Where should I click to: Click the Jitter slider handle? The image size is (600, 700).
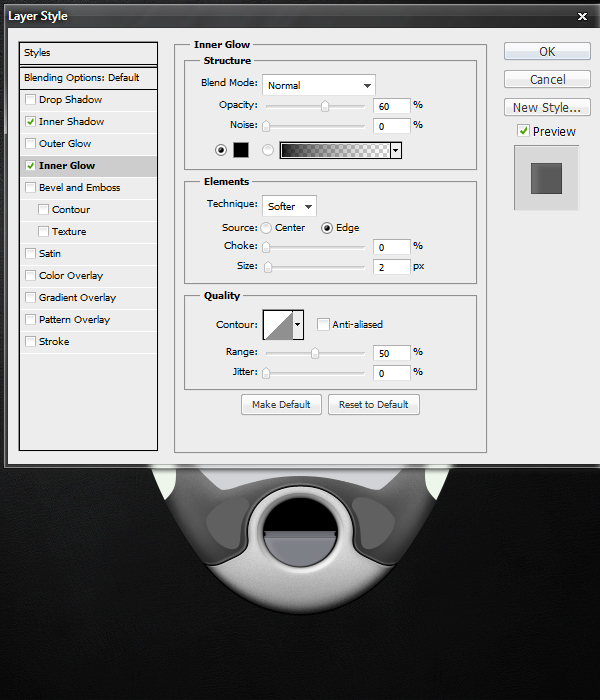point(266,373)
